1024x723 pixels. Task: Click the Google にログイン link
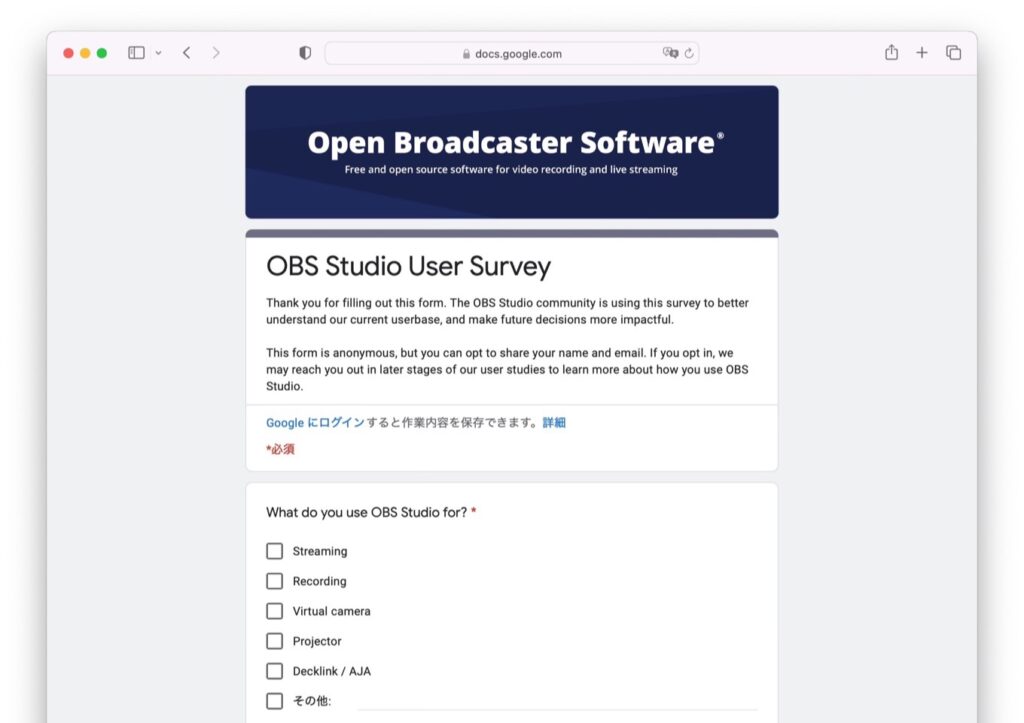[318, 422]
